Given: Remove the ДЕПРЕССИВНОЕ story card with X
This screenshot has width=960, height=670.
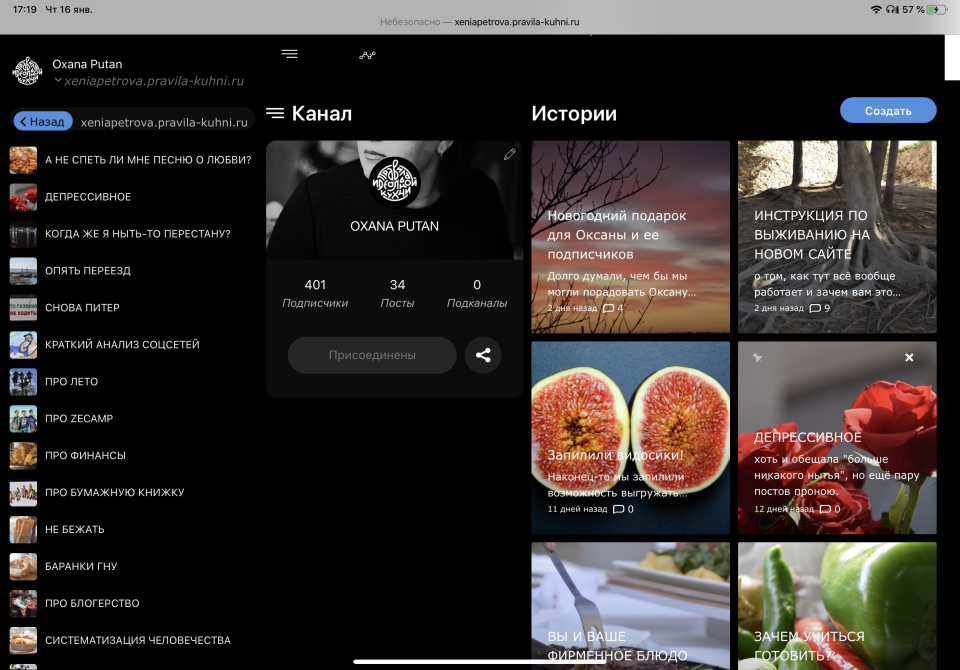Looking at the screenshot, I should coord(909,357).
